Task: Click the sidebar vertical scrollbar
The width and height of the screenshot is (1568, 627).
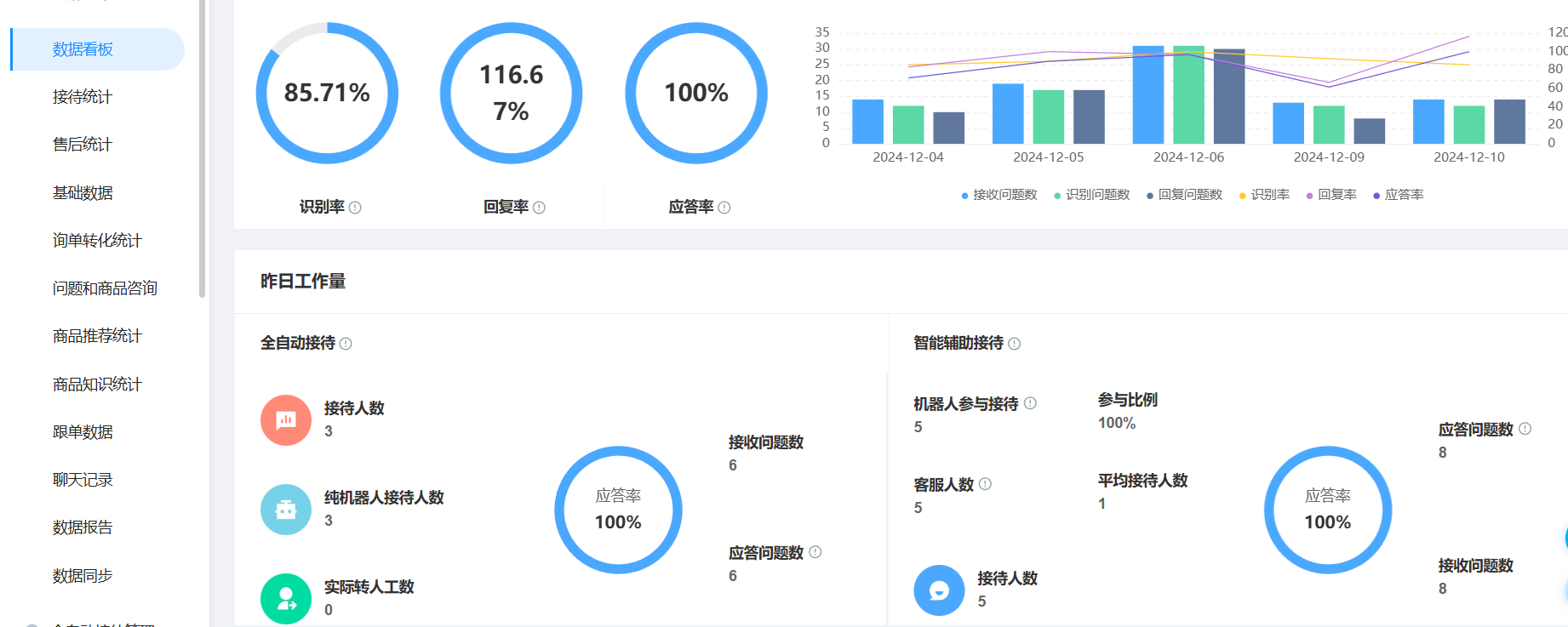Action: pos(202,149)
